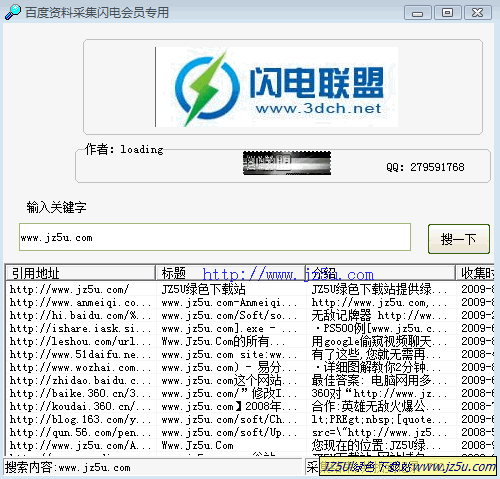Focus the keyword input field with www.jz5u.com

[215, 237]
